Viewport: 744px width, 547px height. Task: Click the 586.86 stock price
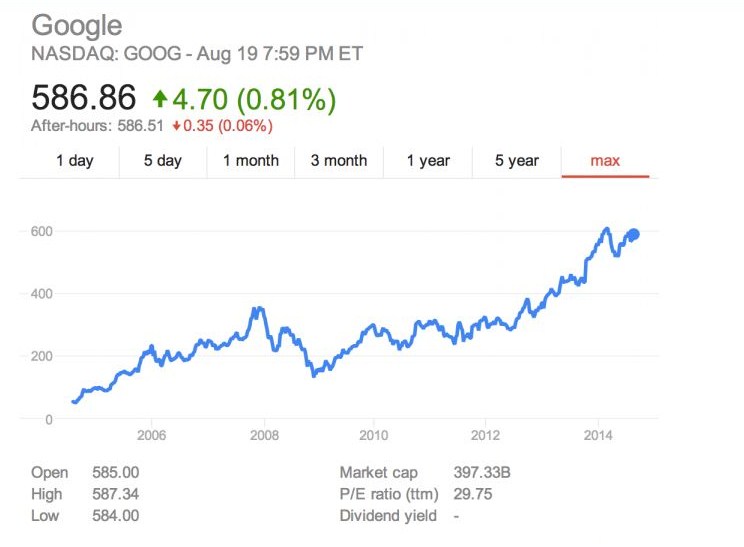84,98
